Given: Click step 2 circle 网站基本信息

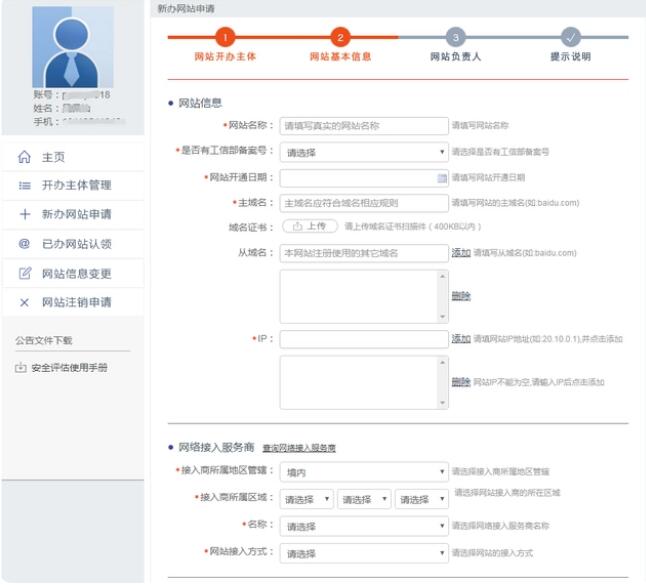Looking at the screenshot, I should pos(340,37).
